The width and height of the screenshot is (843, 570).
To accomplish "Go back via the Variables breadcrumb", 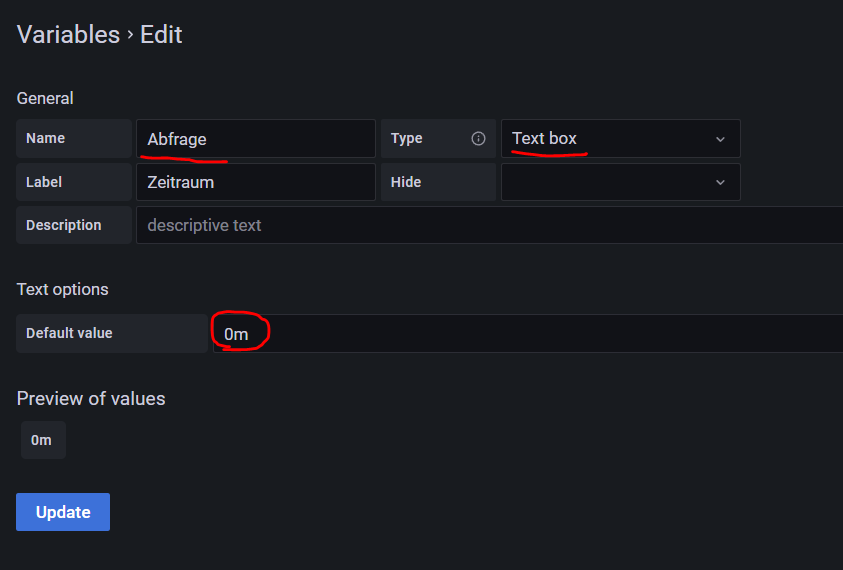I will (x=68, y=34).
